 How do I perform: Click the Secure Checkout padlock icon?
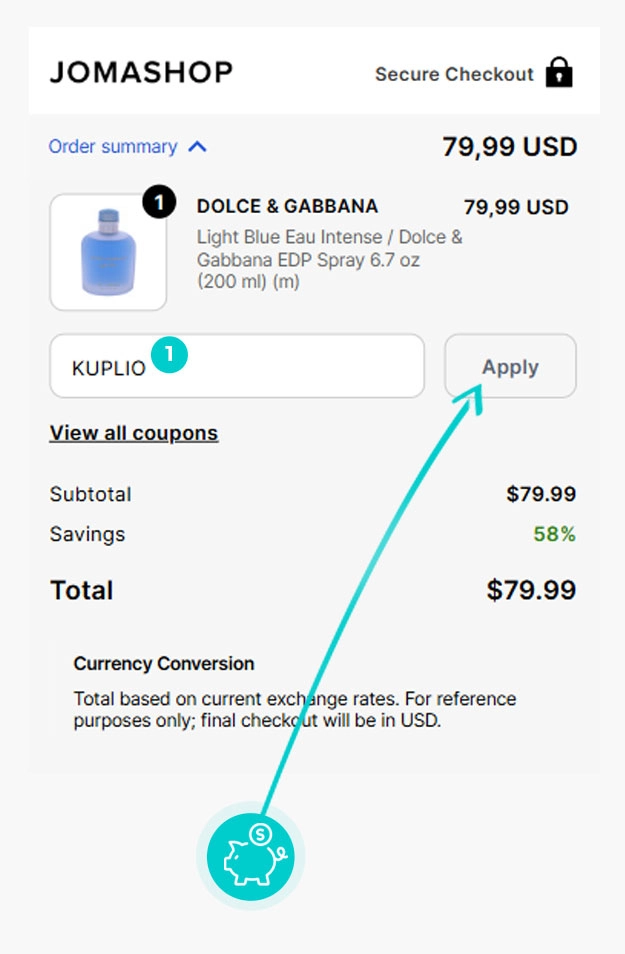pyautogui.click(x=559, y=72)
